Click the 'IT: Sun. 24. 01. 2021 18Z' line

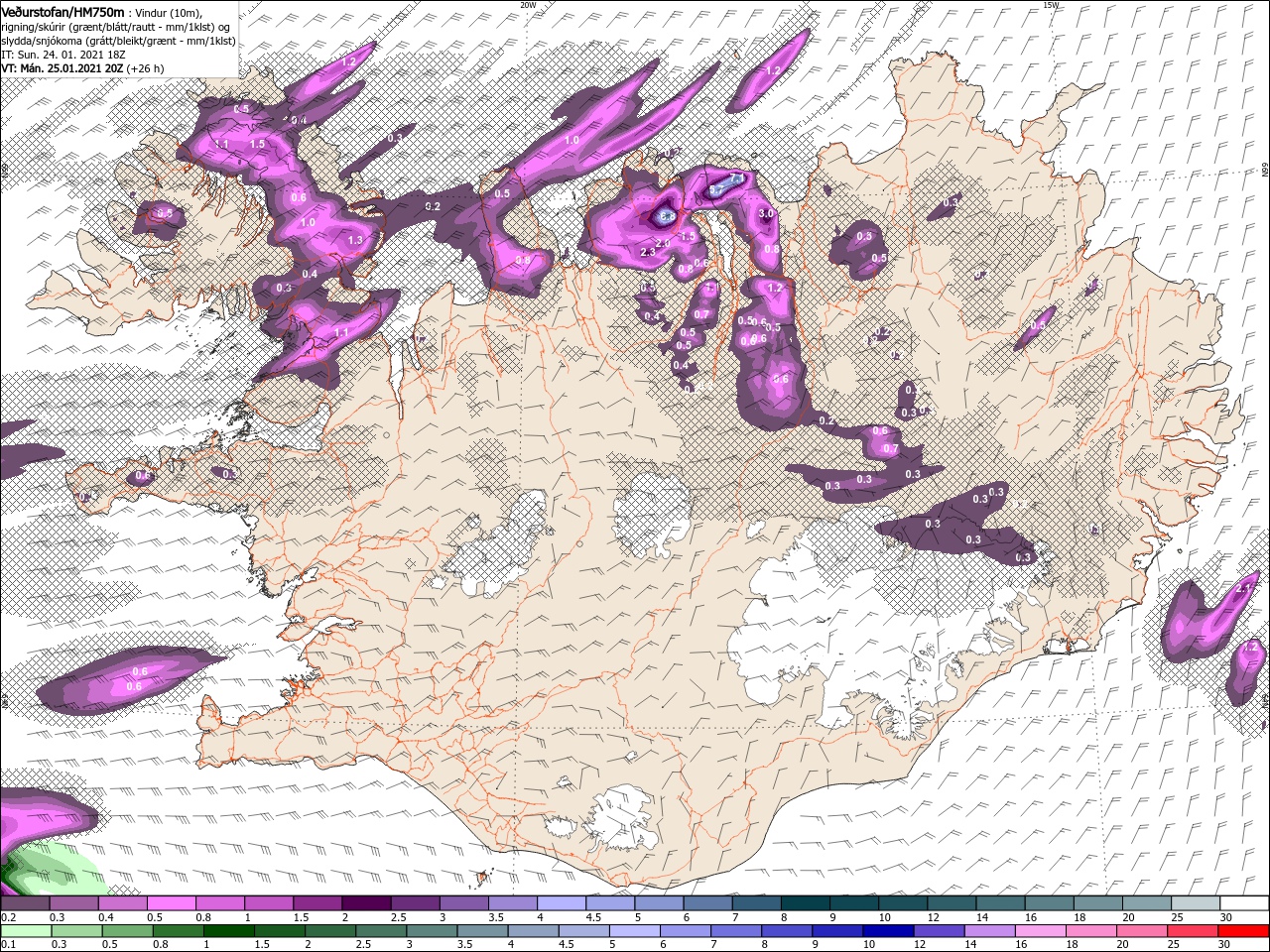[64, 55]
